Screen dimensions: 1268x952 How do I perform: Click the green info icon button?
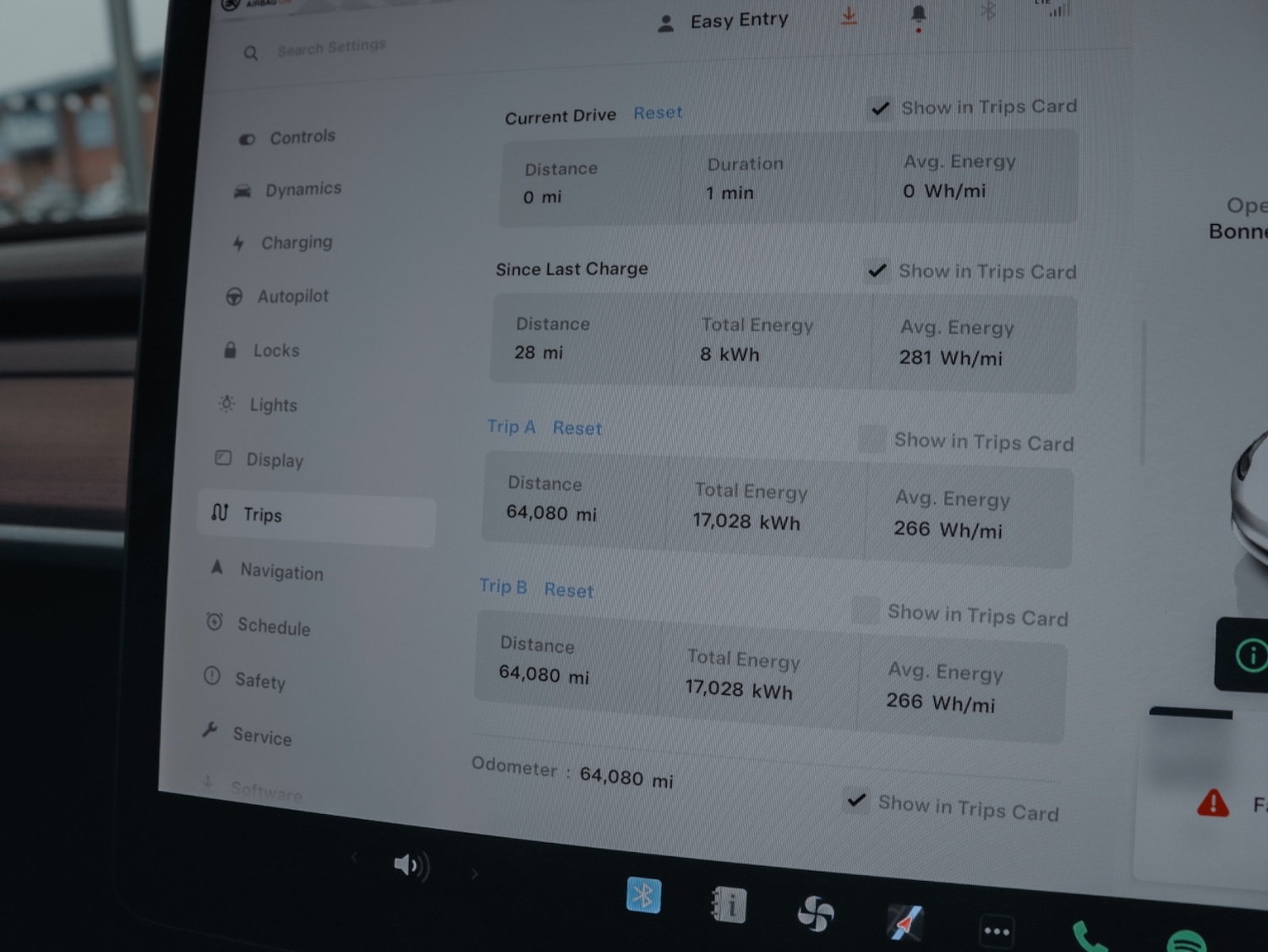[x=1251, y=654]
